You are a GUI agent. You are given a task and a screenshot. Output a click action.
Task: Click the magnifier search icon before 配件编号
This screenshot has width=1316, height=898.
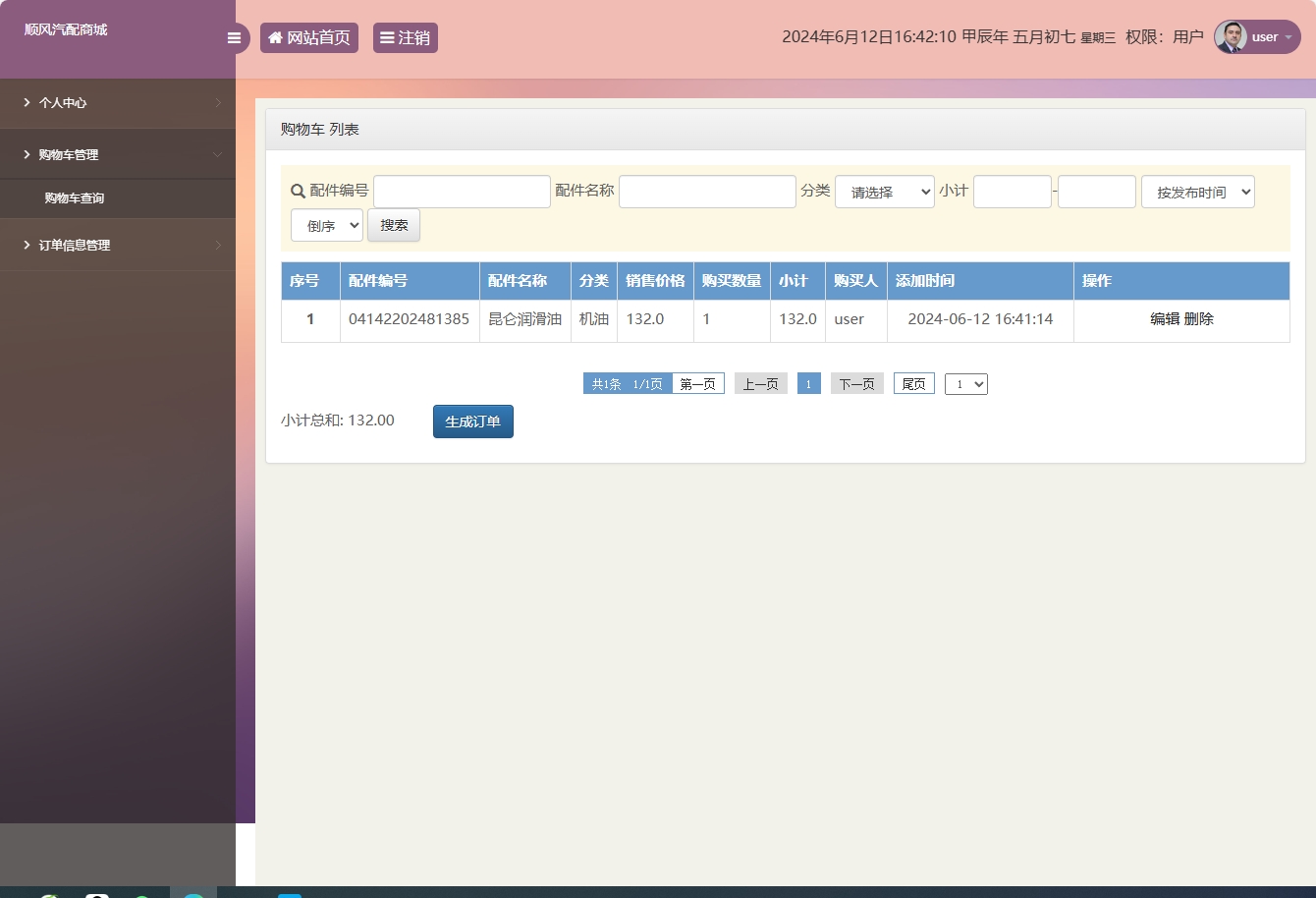(x=295, y=191)
